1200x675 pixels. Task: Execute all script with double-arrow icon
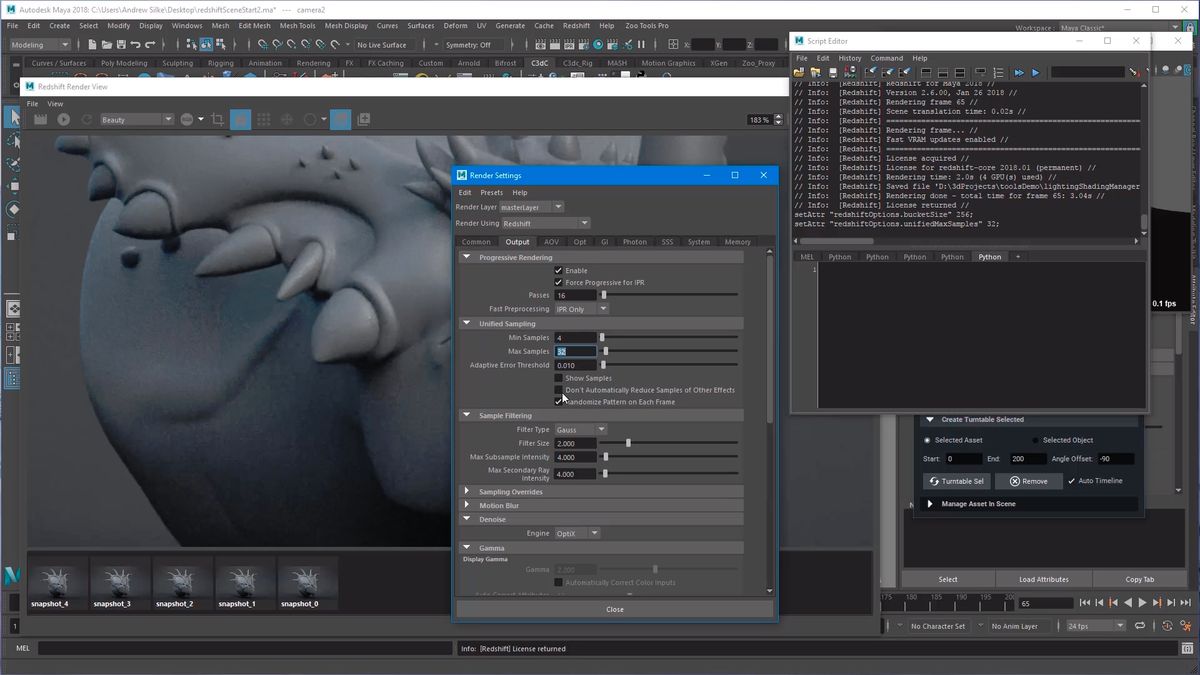(x=1019, y=72)
